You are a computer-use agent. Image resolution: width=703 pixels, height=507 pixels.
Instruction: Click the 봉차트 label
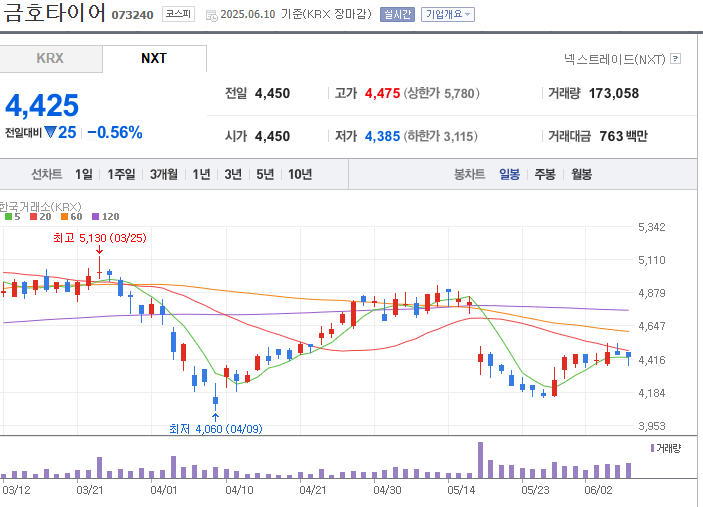coord(469,174)
